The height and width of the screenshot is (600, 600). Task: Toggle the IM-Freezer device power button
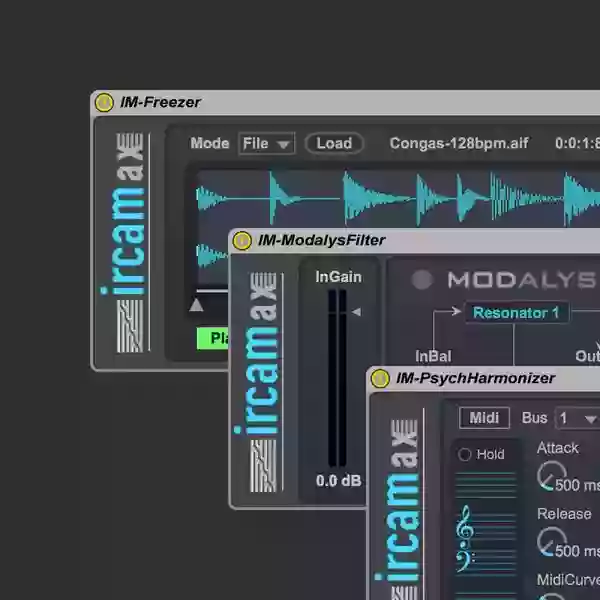click(x=104, y=102)
